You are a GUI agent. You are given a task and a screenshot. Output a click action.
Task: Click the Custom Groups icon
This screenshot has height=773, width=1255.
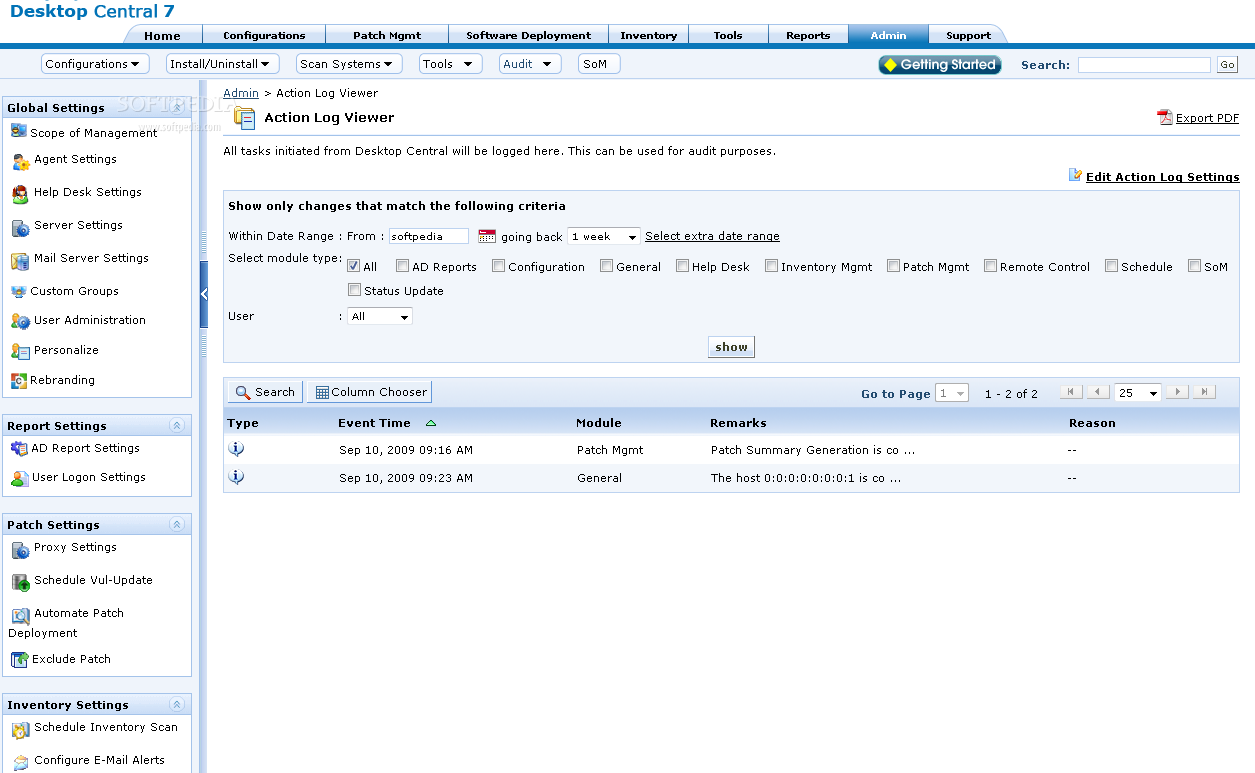click(x=19, y=292)
